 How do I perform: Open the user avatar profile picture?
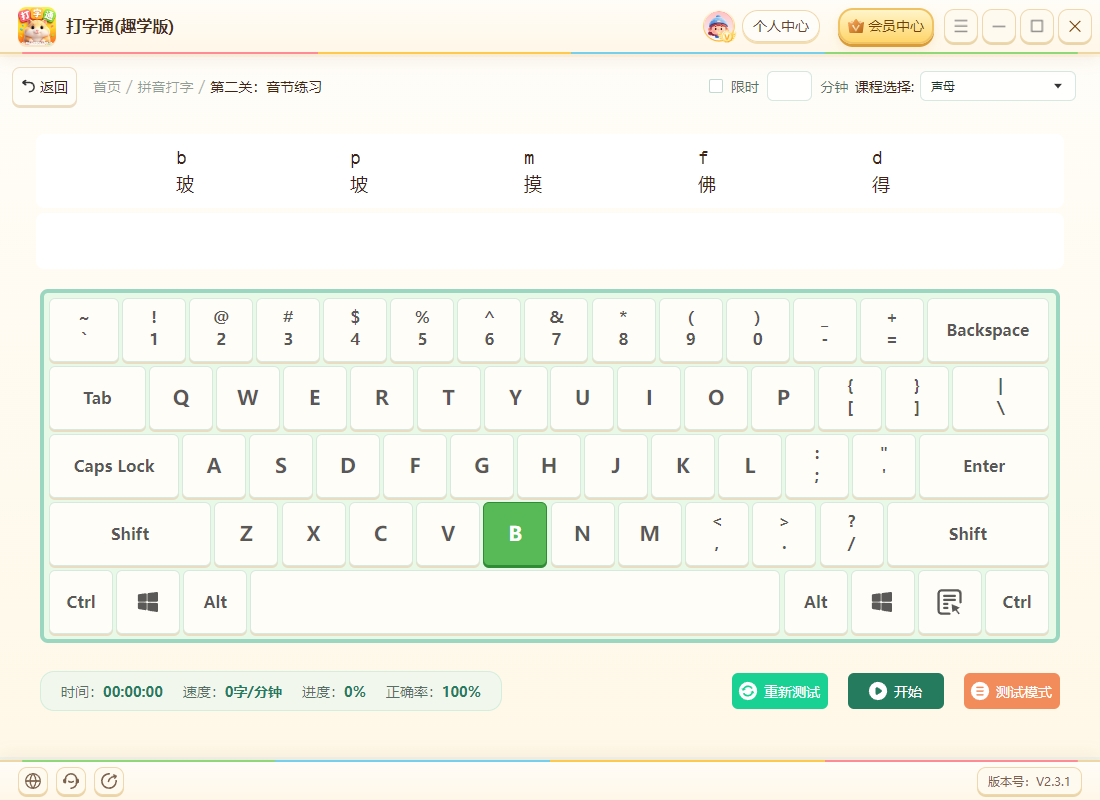[x=719, y=27]
